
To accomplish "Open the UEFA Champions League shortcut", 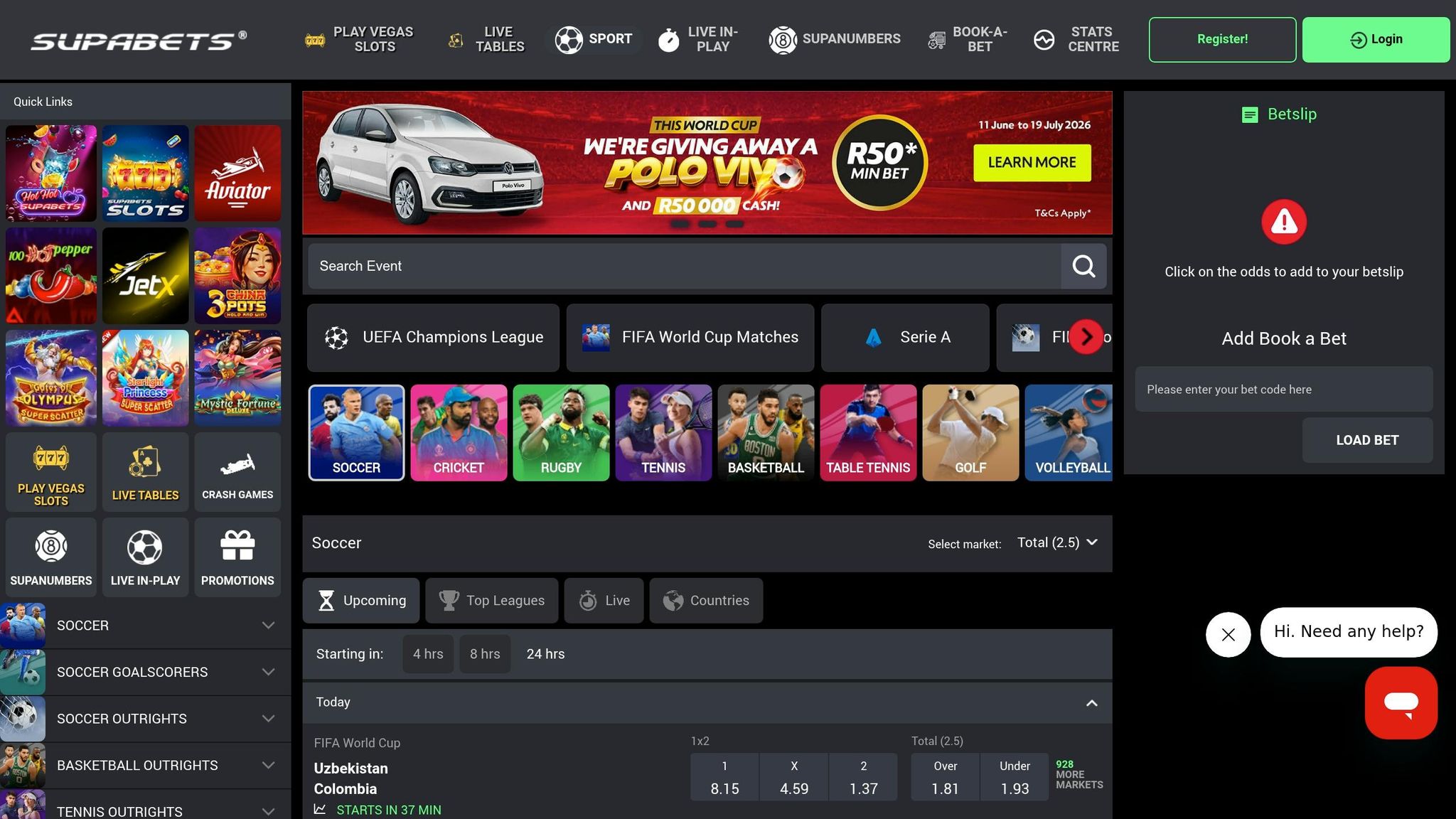I will point(433,338).
